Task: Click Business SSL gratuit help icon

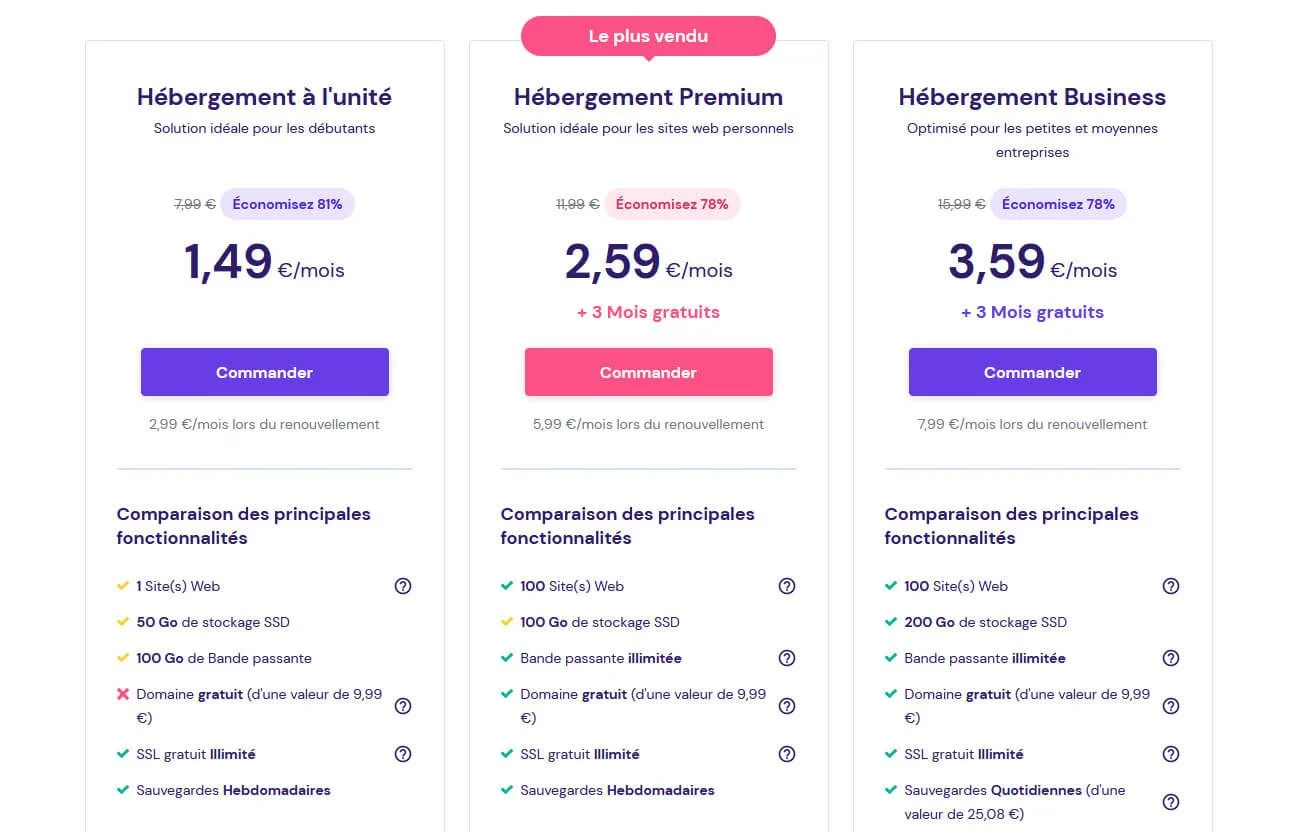Action: (1171, 754)
